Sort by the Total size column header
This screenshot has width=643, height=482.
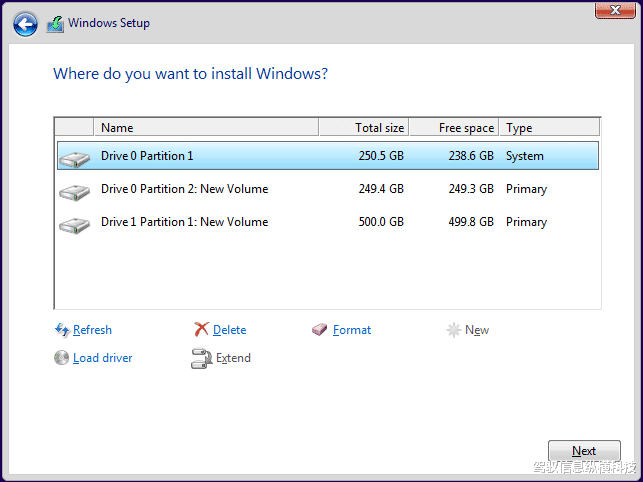[x=362, y=127]
